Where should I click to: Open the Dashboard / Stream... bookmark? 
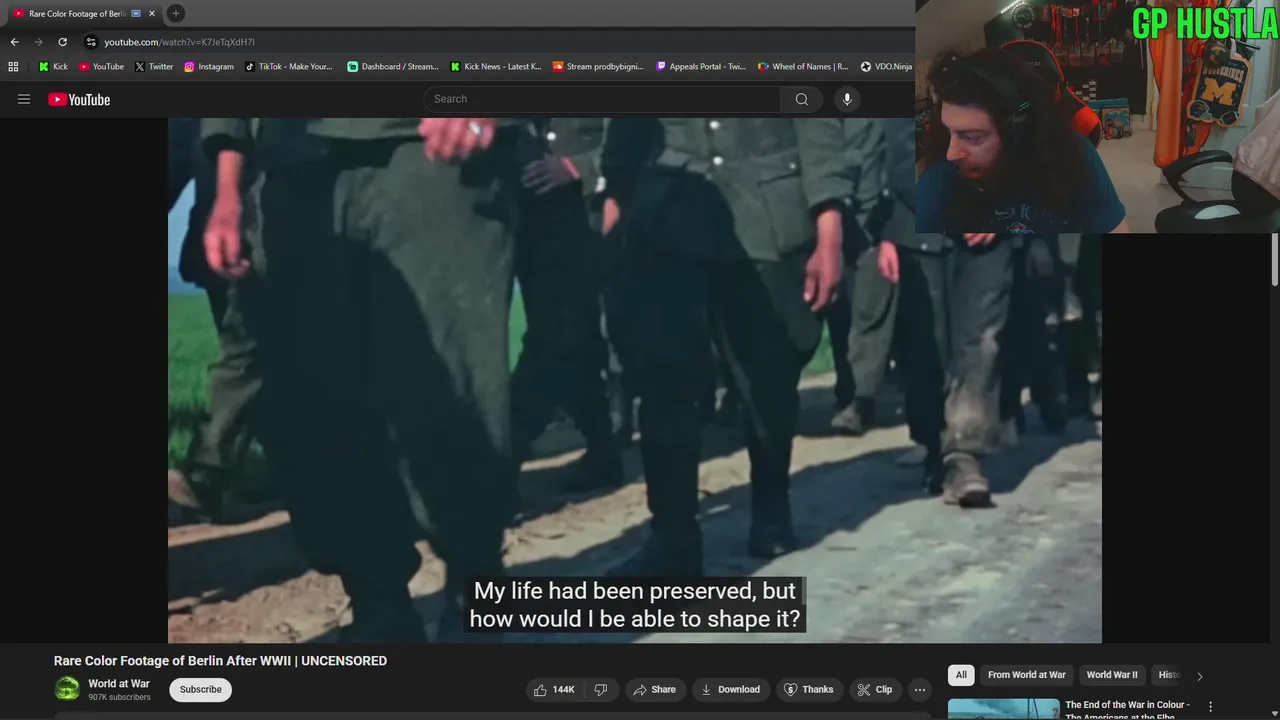392,67
